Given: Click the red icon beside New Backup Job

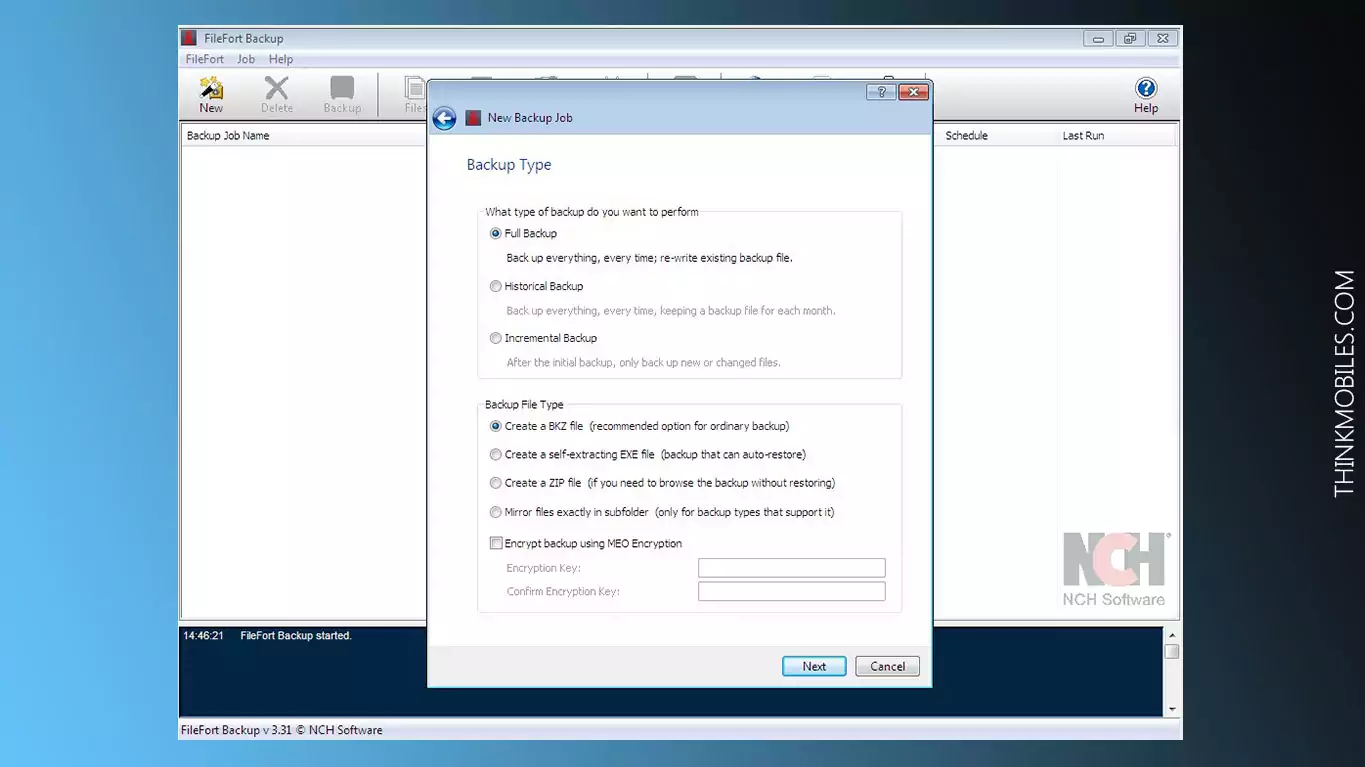Looking at the screenshot, I should point(474,118).
